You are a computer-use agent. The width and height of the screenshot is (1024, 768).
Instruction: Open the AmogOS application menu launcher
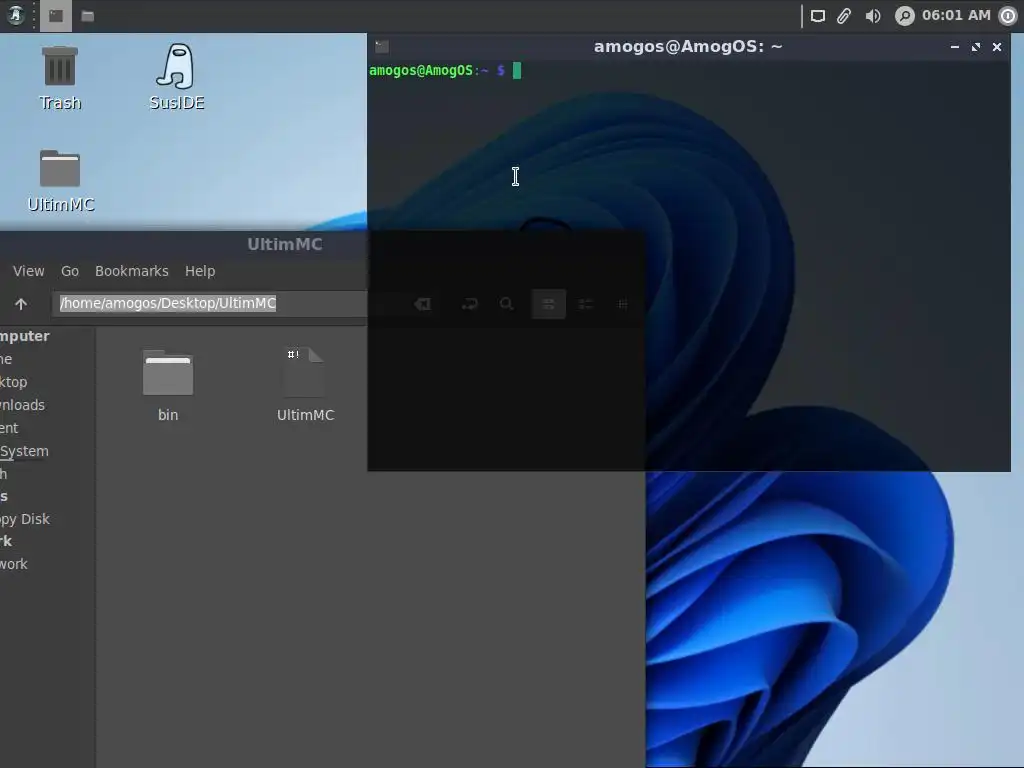14,15
